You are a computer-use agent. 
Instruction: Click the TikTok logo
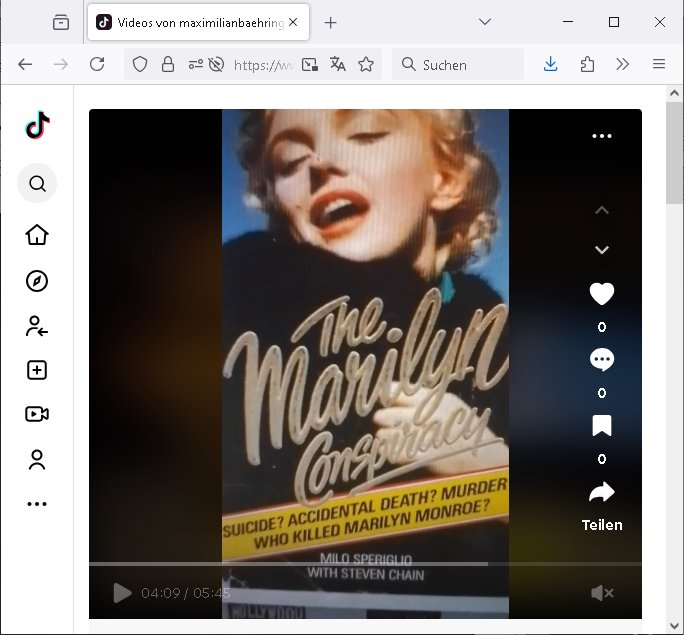38,125
